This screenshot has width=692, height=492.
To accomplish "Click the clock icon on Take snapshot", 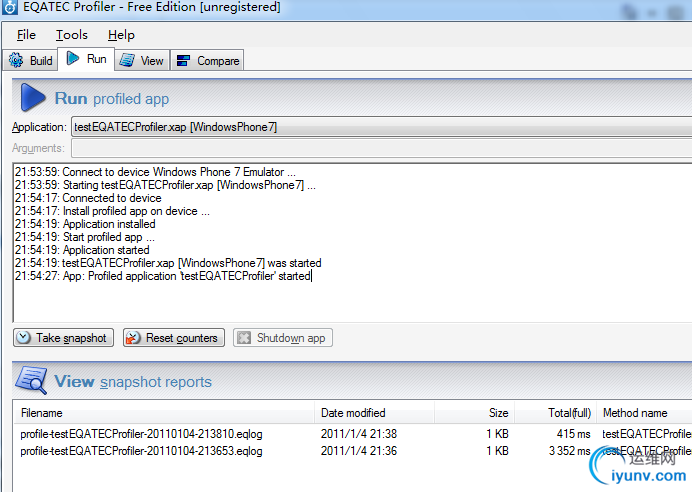I will pyautogui.click(x=23, y=338).
